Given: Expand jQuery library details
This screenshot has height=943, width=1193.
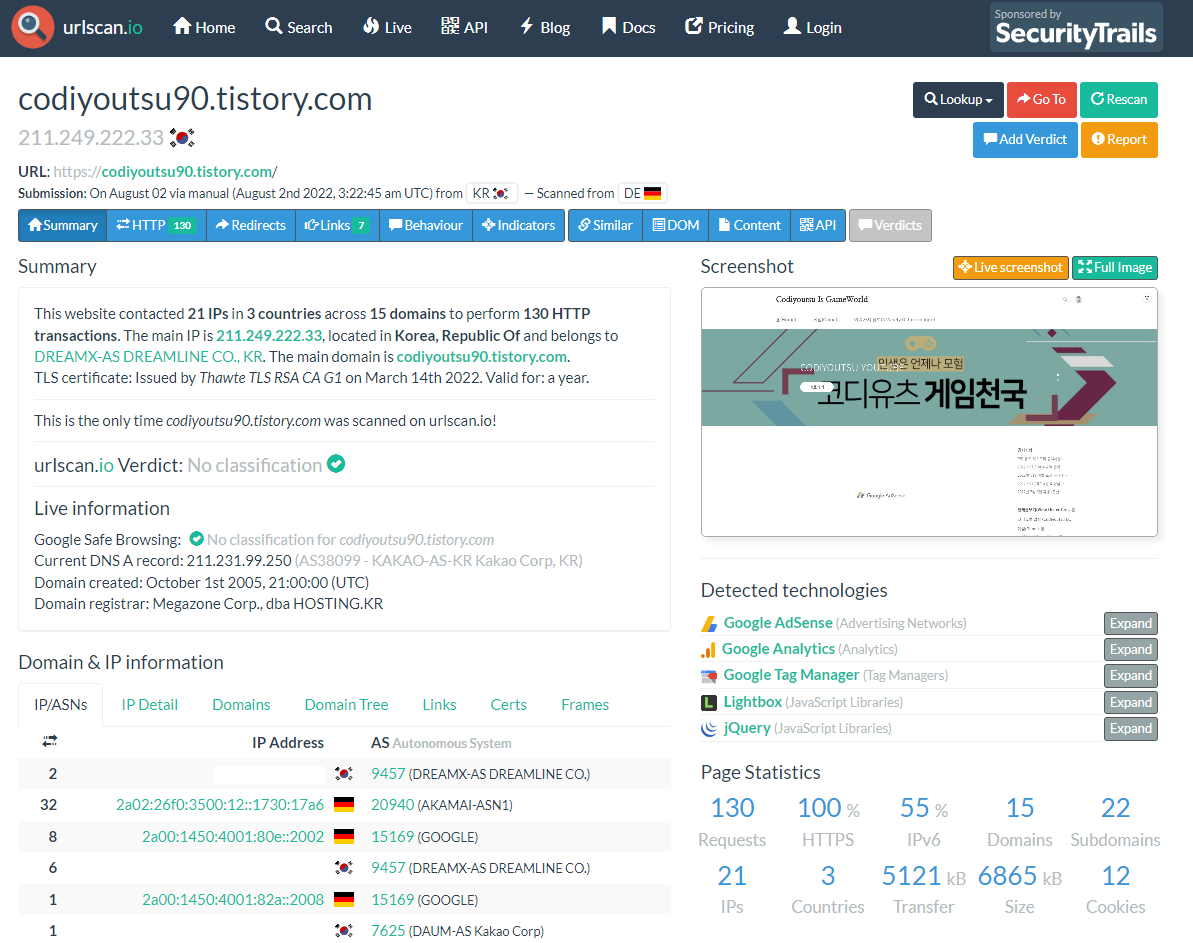Looking at the screenshot, I should (1131, 728).
